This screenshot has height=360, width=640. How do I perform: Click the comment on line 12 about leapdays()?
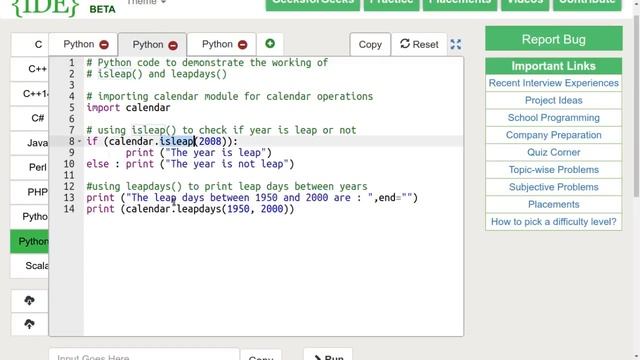point(227,187)
